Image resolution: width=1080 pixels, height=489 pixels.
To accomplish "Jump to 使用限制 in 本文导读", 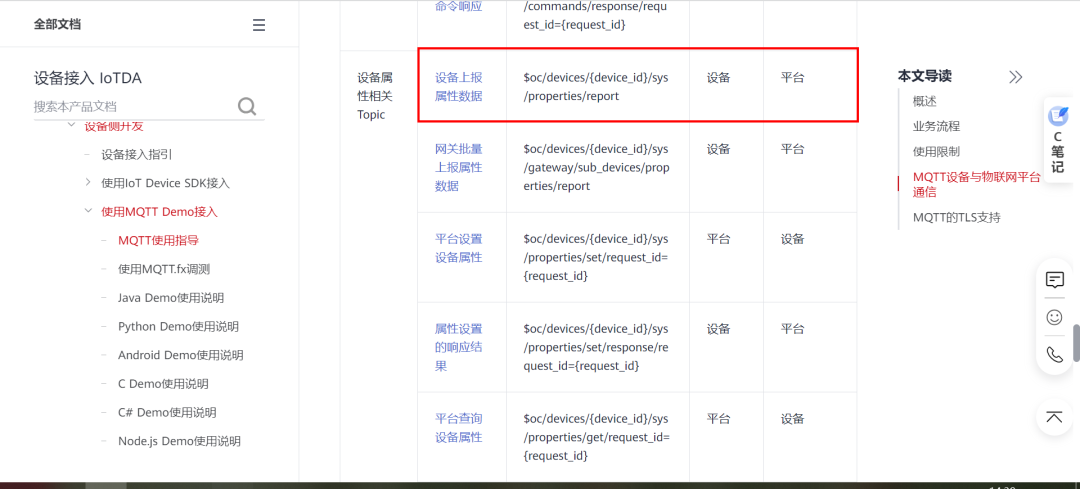I will click(936, 151).
